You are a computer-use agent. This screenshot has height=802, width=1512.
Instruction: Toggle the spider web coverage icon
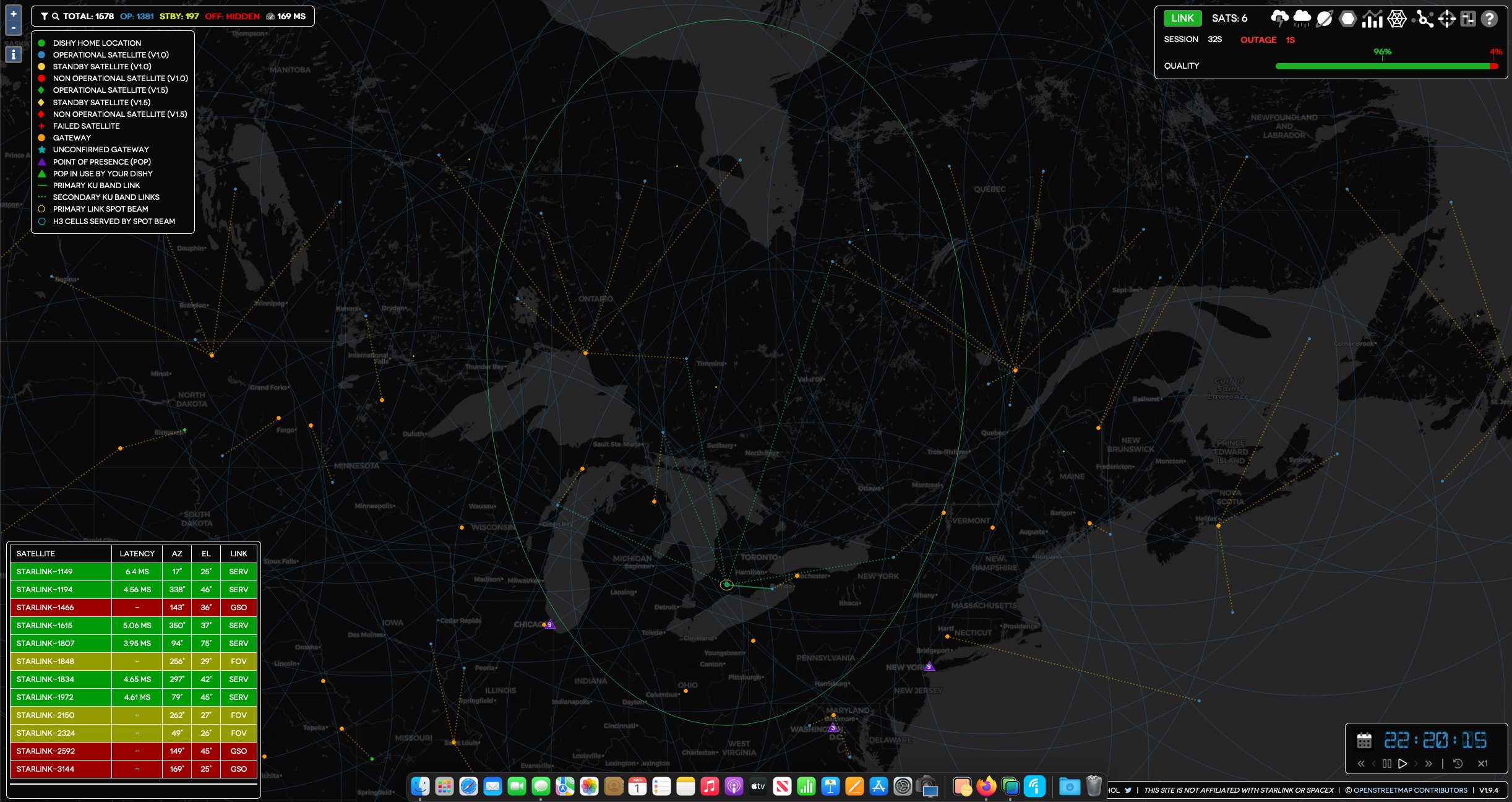(1397, 19)
